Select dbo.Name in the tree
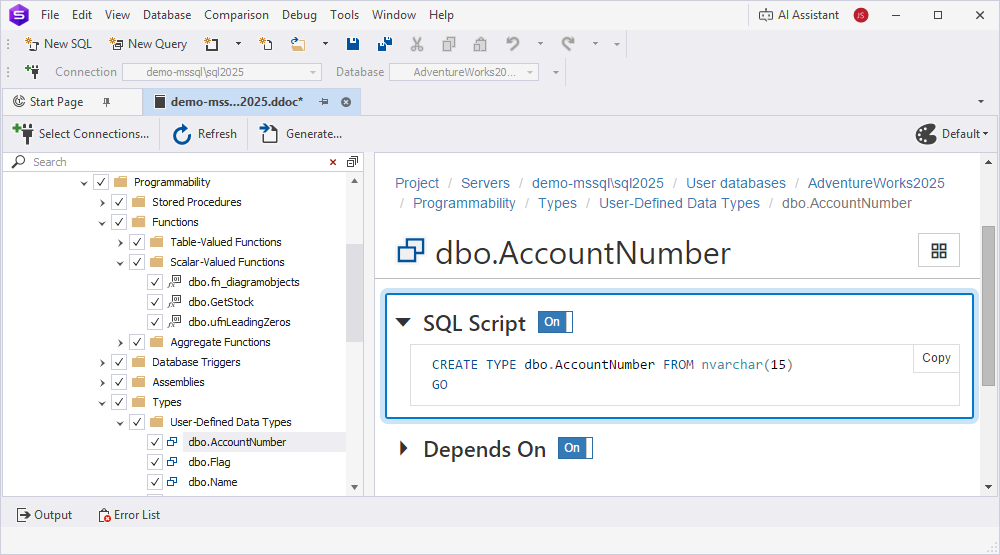Viewport: 1000px width, 555px height. [212, 482]
